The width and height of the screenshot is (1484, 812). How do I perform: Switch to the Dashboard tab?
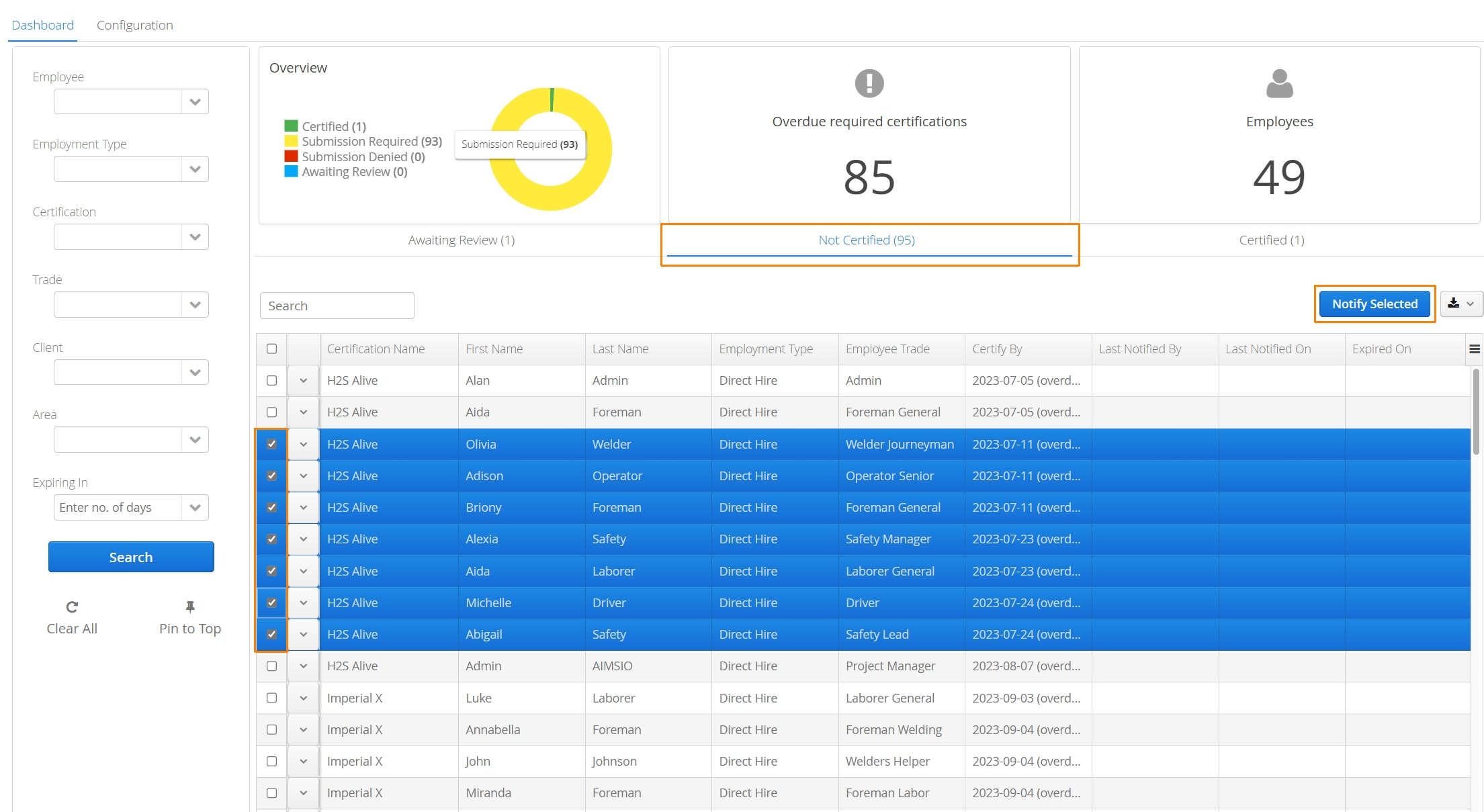(43, 25)
